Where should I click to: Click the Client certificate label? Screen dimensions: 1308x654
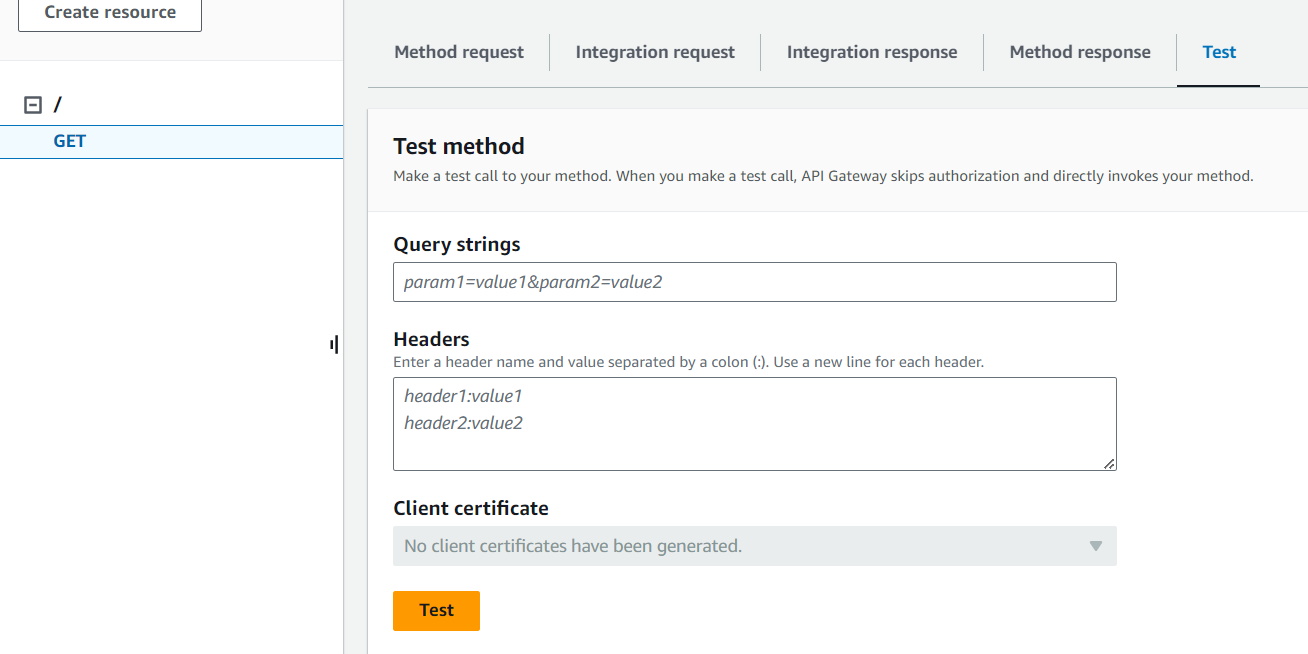point(471,508)
